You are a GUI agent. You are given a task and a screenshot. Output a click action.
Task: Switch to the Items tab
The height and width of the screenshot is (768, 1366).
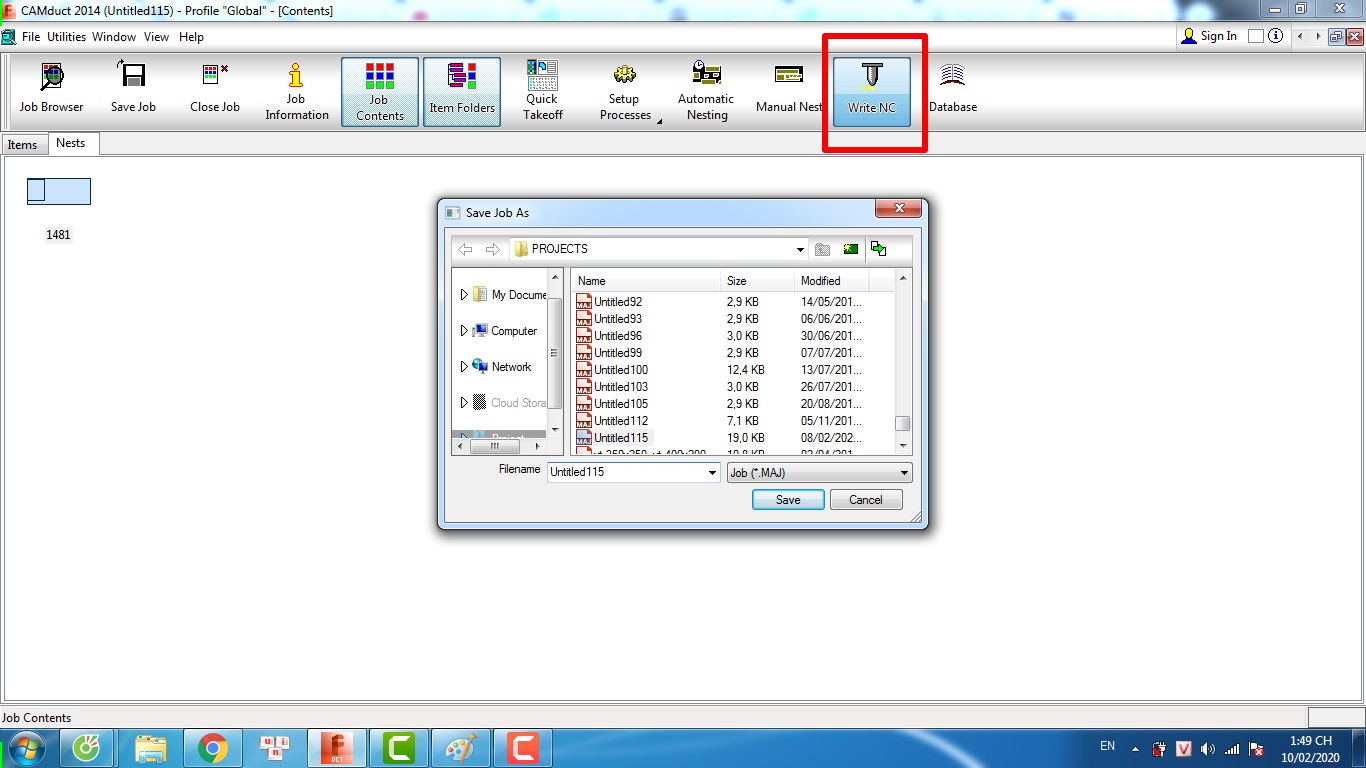pyautogui.click(x=22, y=145)
